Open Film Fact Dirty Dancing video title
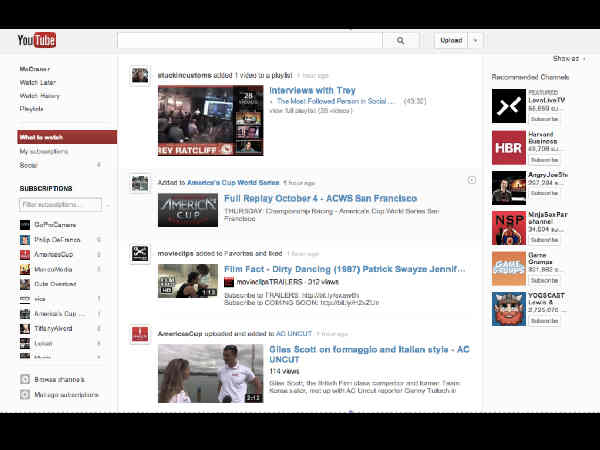600x450 pixels. pos(344,269)
